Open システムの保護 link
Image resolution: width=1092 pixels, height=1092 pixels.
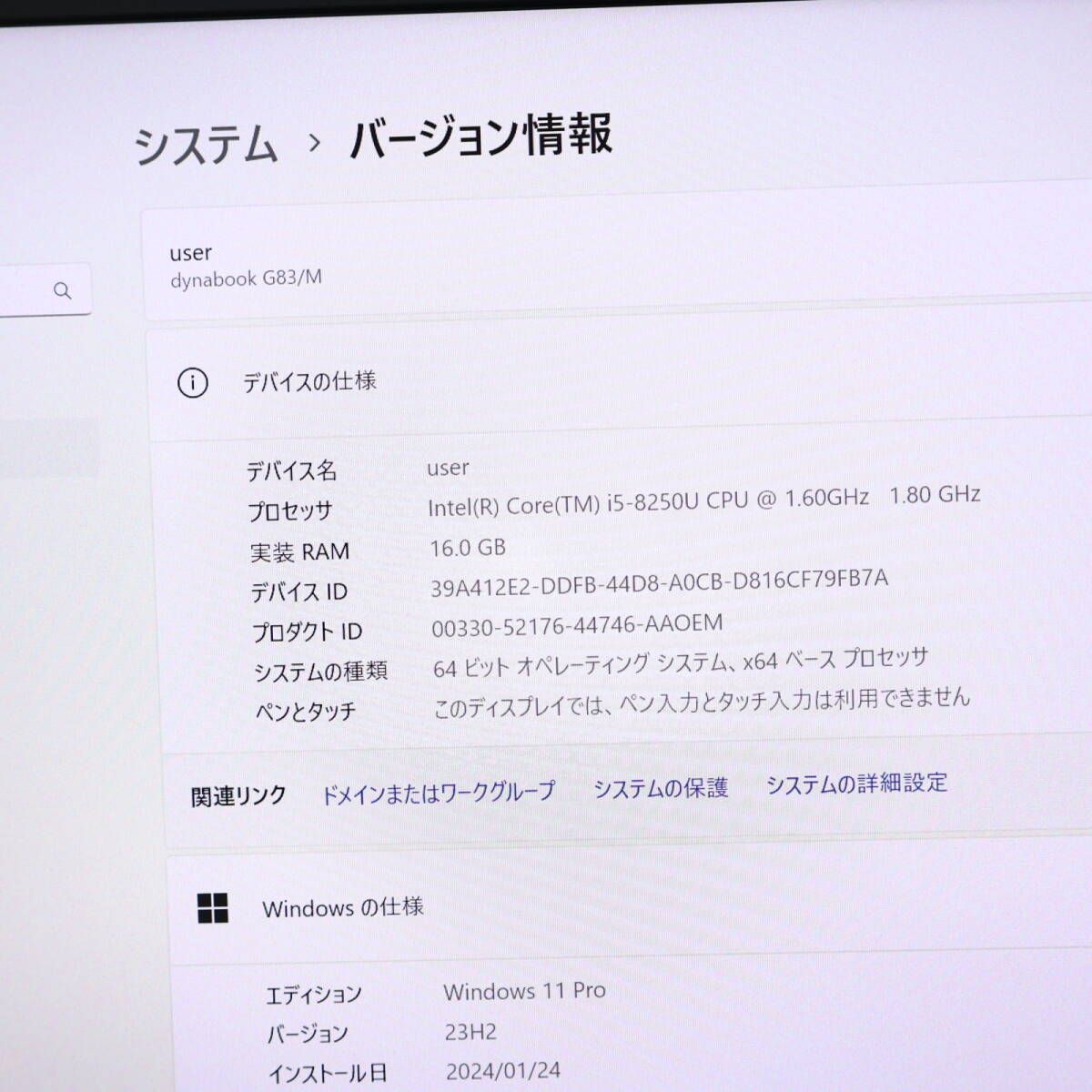click(661, 788)
